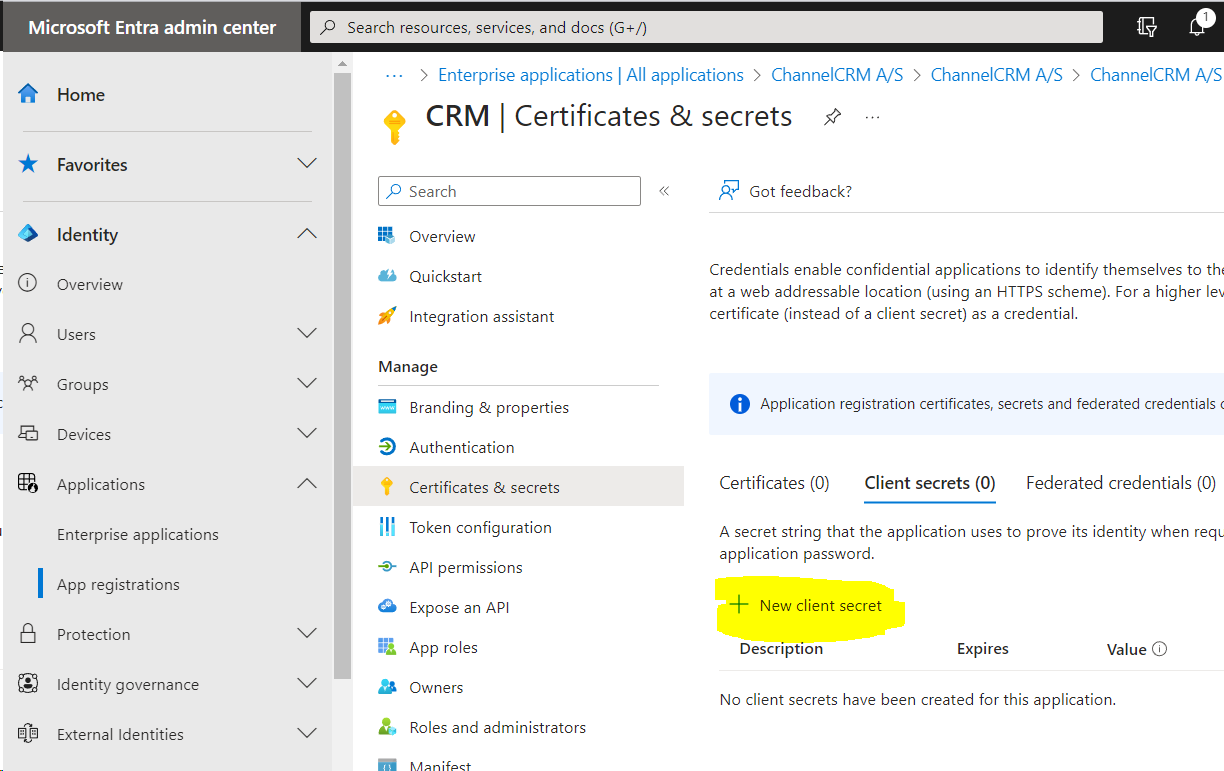The height and width of the screenshot is (771, 1224).
Task: Click the App roles grid icon
Action: (x=387, y=647)
